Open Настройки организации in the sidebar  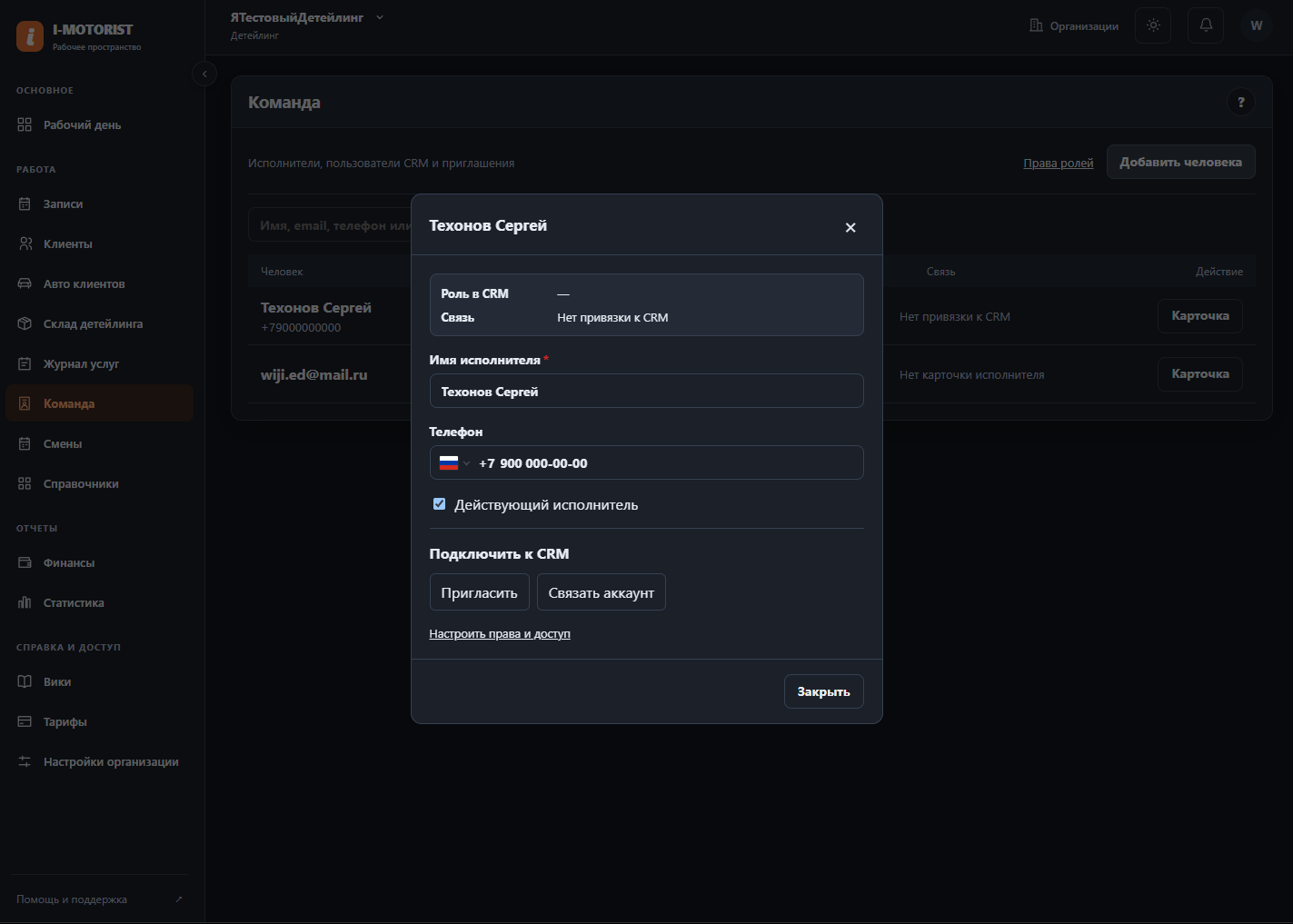coord(100,761)
